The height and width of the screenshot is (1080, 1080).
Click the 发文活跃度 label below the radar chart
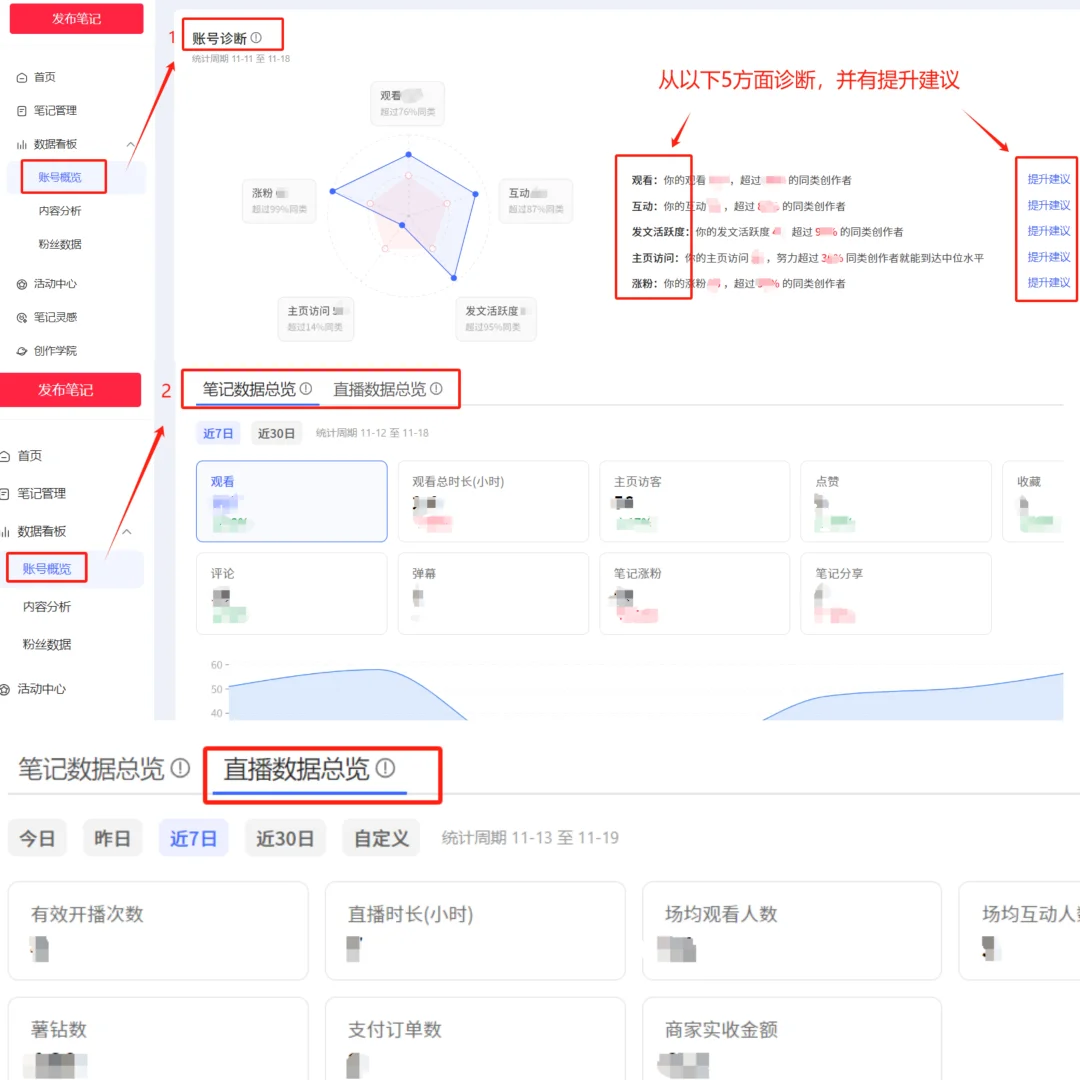pyautogui.click(x=496, y=319)
